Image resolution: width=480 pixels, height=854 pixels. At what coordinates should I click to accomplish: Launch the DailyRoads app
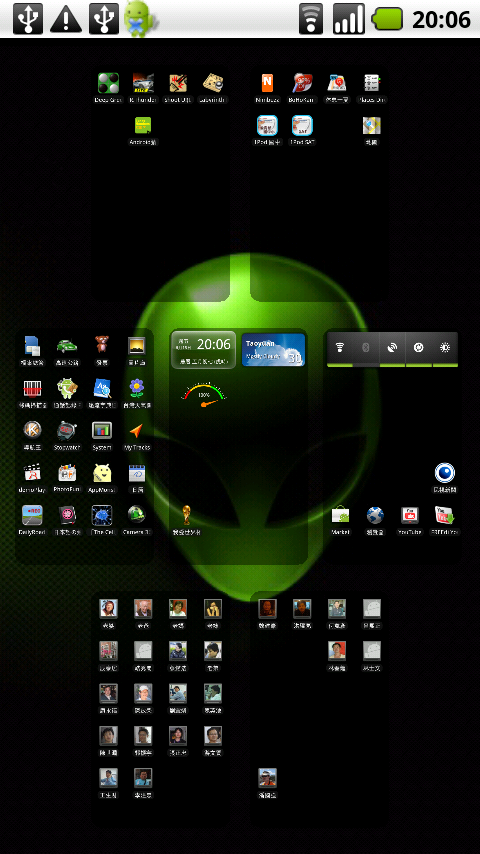click(x=32, y=515)
